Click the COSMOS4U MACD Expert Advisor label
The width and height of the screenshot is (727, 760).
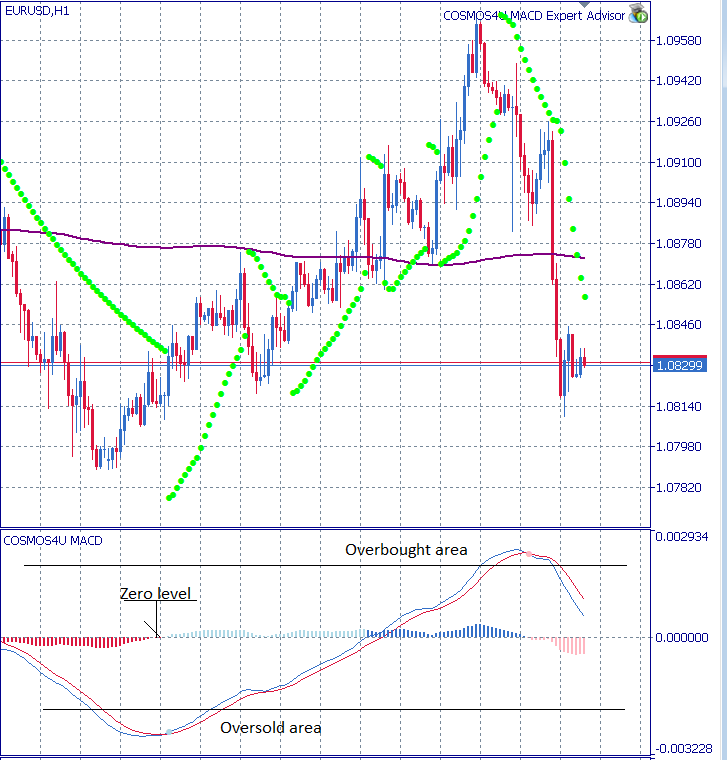tap(534, 16)
